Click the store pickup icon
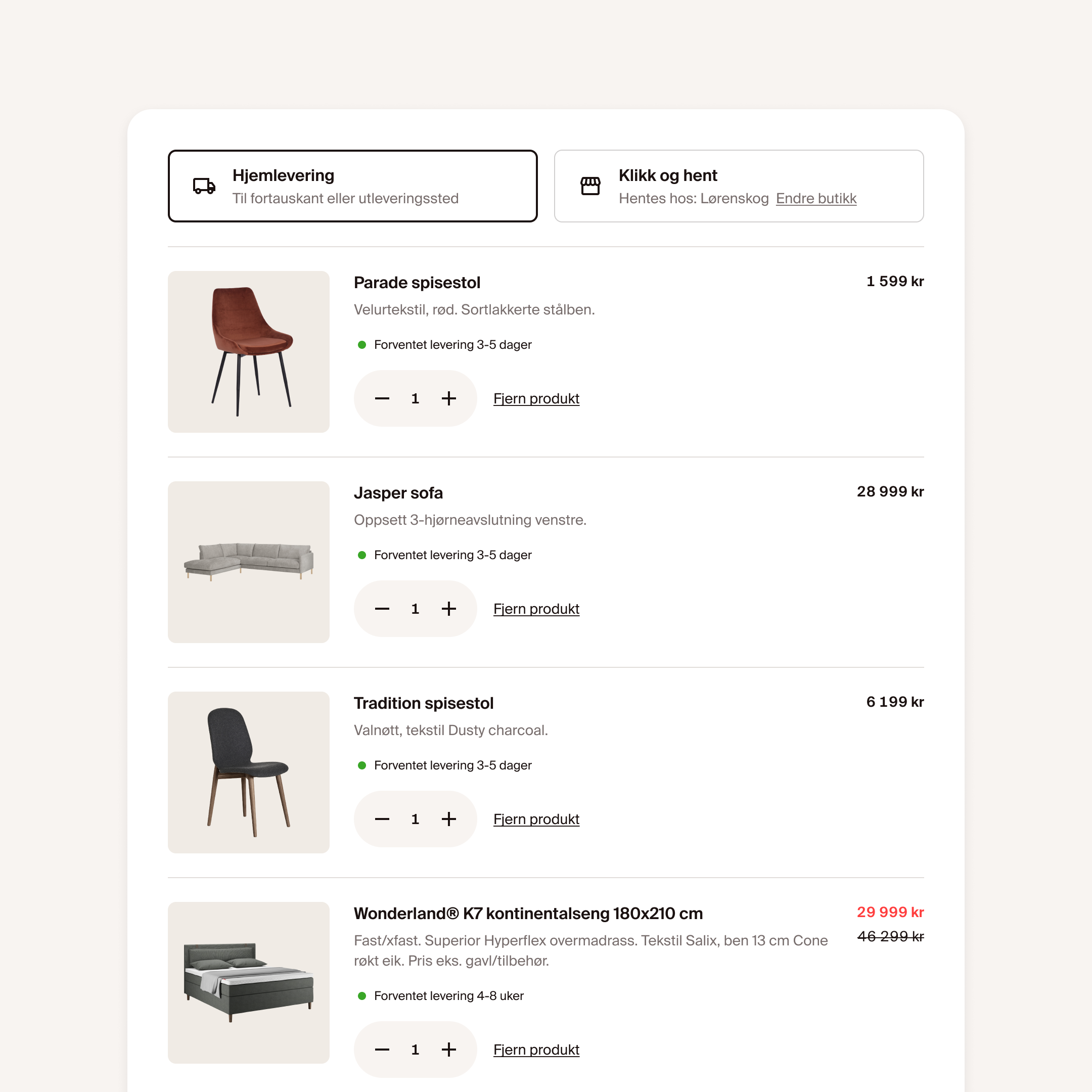This screenshot has width=1092, height=1092. pos(590,186)
